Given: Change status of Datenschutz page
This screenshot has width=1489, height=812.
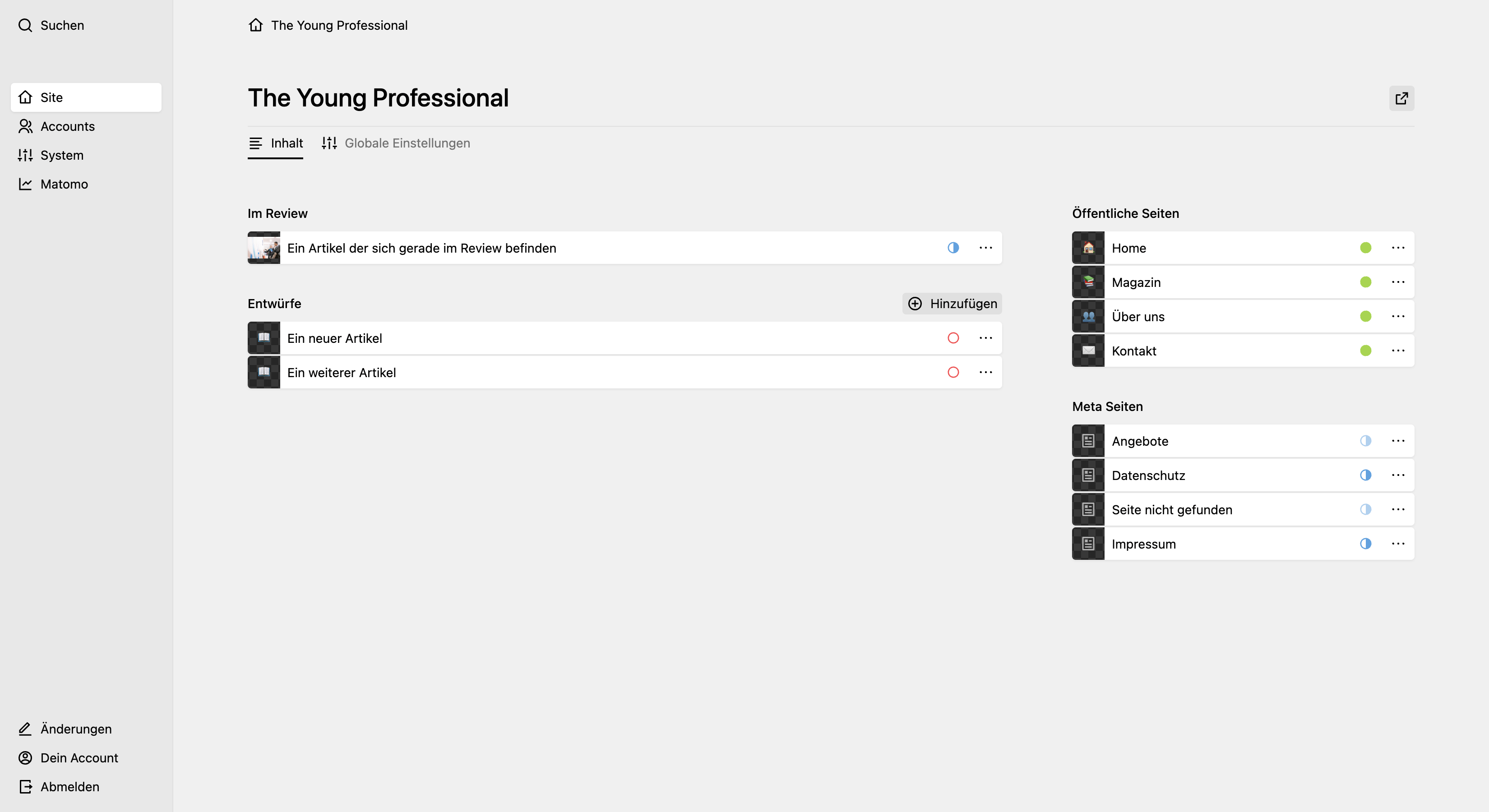Looking at the screenshot, I should coord(1366,475).
